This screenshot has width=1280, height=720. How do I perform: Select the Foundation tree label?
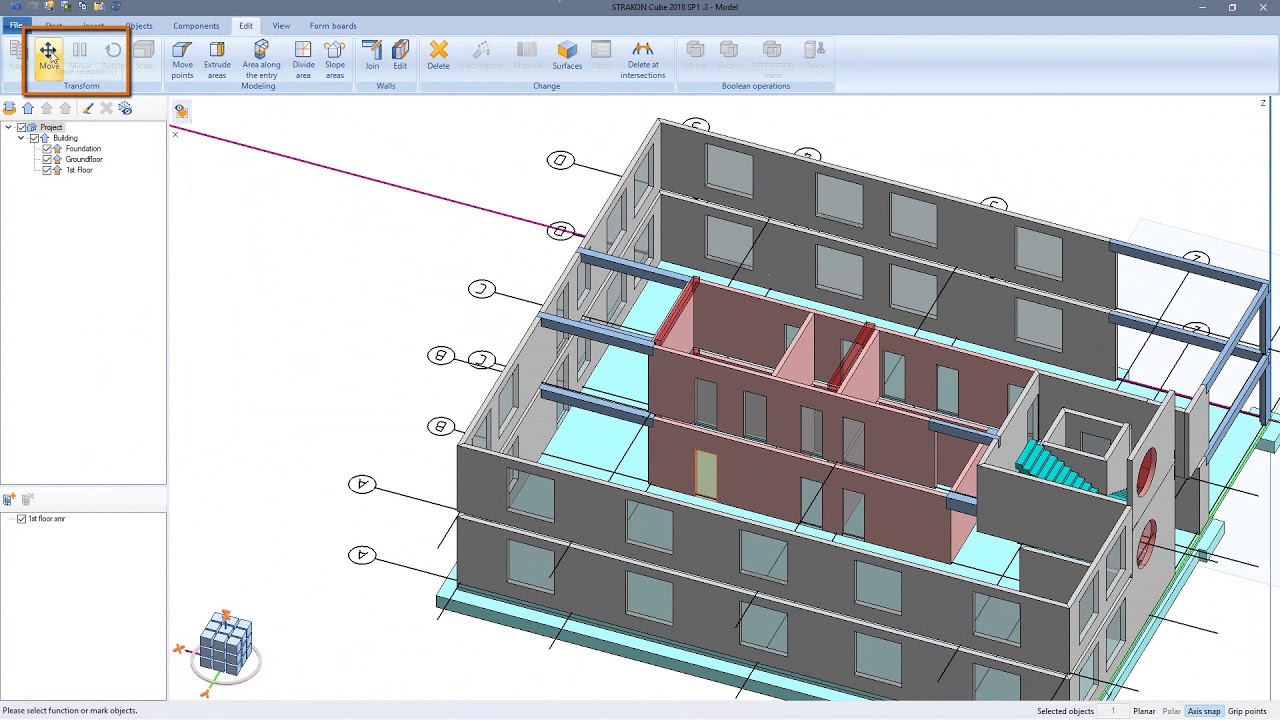tap(83, 149)
